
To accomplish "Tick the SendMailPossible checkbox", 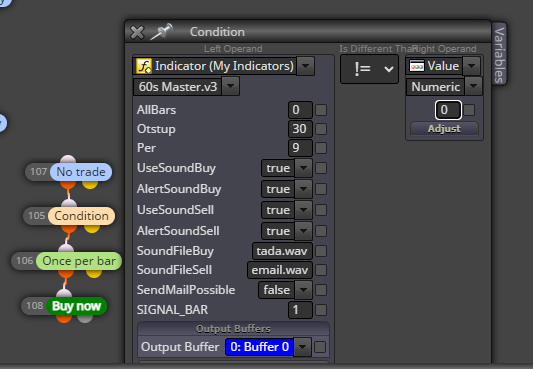I will 321,290.
